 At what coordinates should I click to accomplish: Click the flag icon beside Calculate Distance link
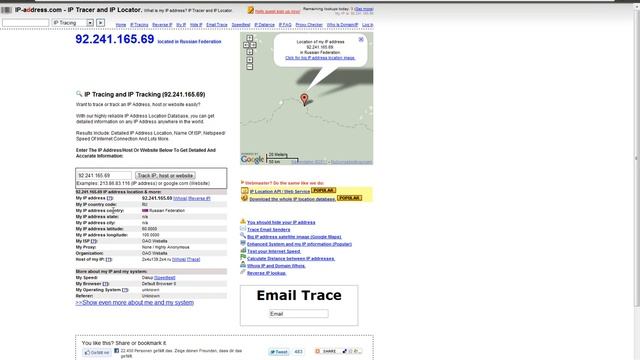[x=243, y=257]
